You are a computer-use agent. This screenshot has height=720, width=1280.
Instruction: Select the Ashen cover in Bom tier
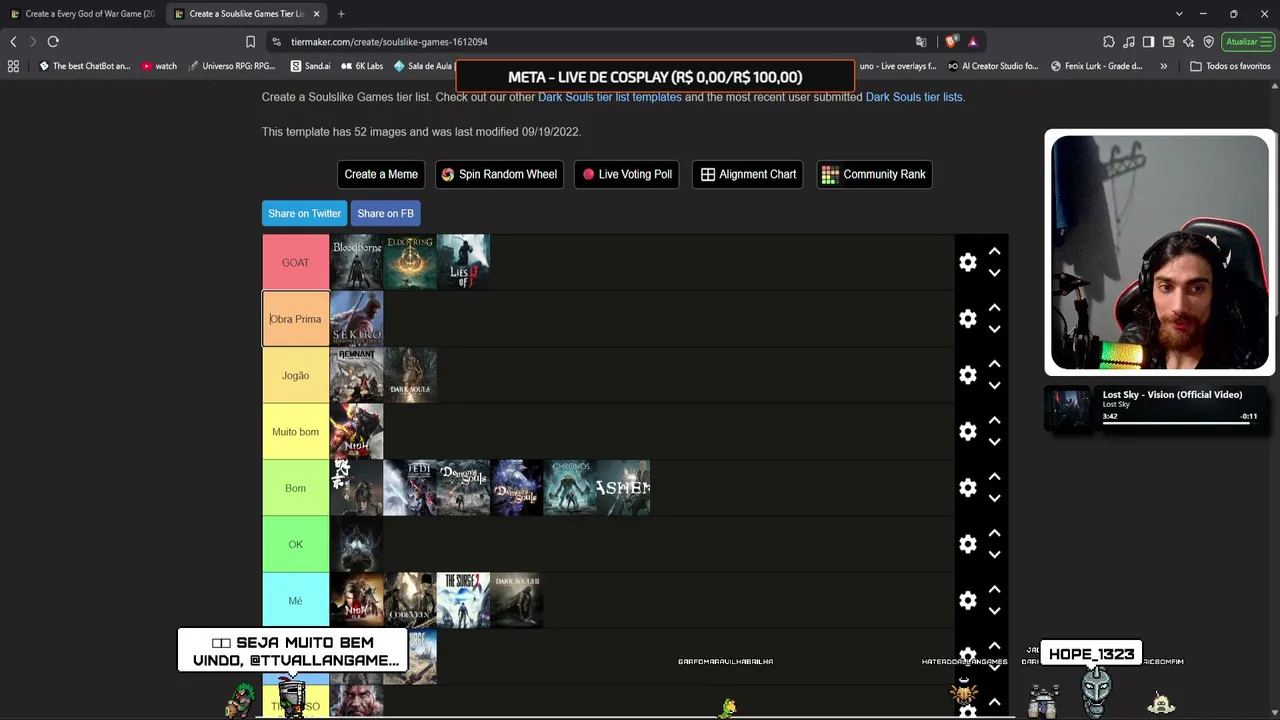tap(623, 488)
